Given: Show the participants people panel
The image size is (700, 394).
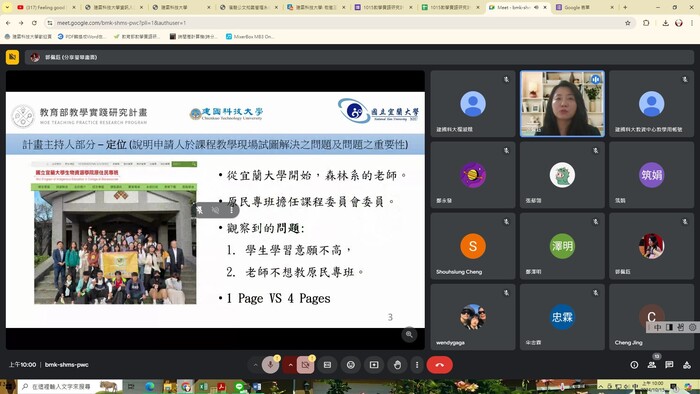Looking at the screenshot, I should 652,365.
